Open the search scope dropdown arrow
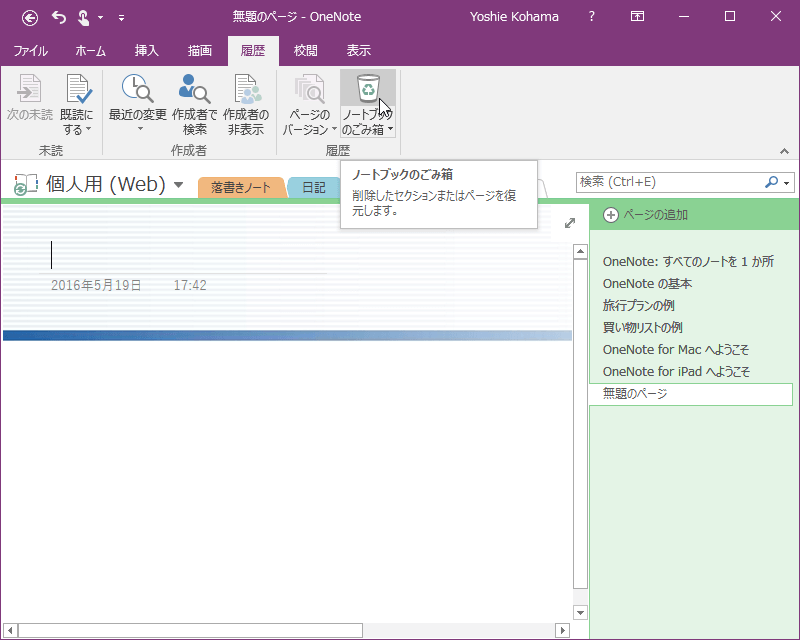This screenshot has width=800, height=640. 788,183
